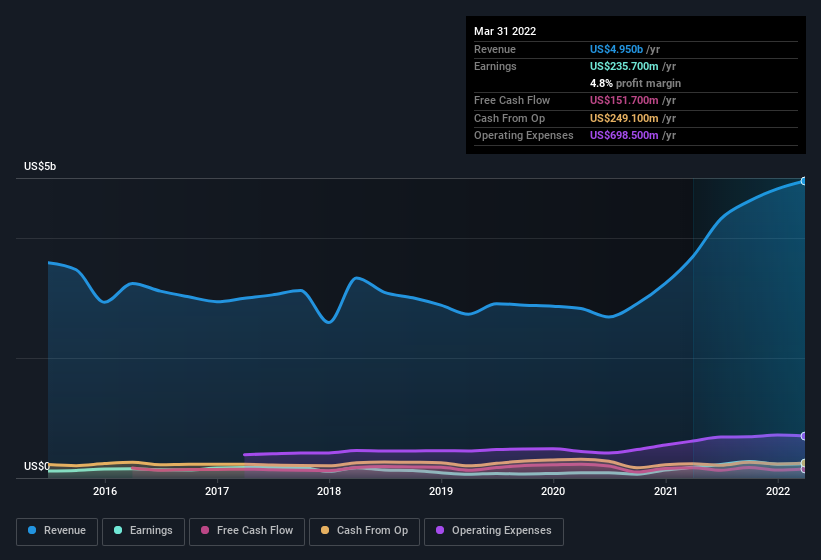Click the Free Cash Flow tooltip label
The height and width of the screenshot is (560, 821).
tap(512, 100)
